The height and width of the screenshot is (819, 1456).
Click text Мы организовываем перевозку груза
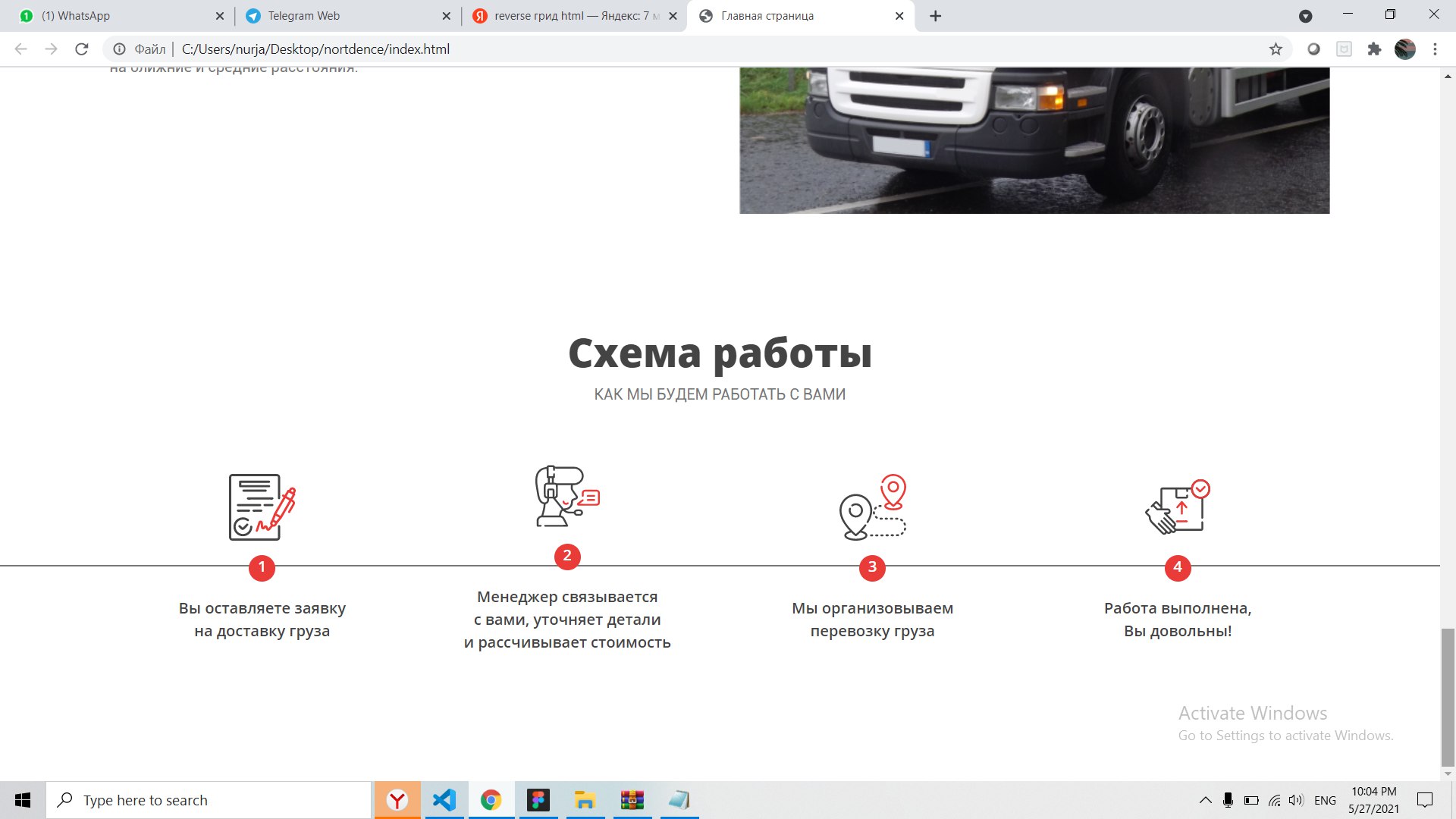click(x=873, y=620)
